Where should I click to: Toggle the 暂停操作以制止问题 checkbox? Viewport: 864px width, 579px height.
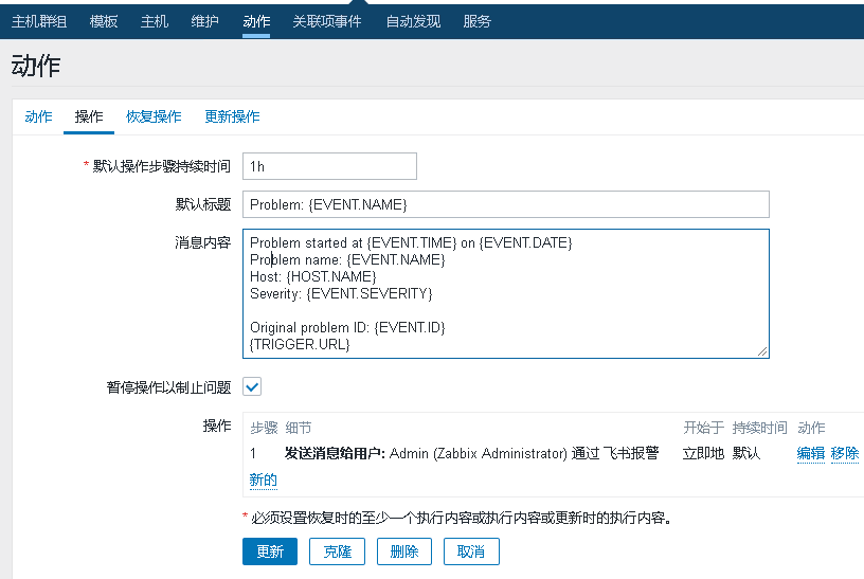click(x=252, y=387)
